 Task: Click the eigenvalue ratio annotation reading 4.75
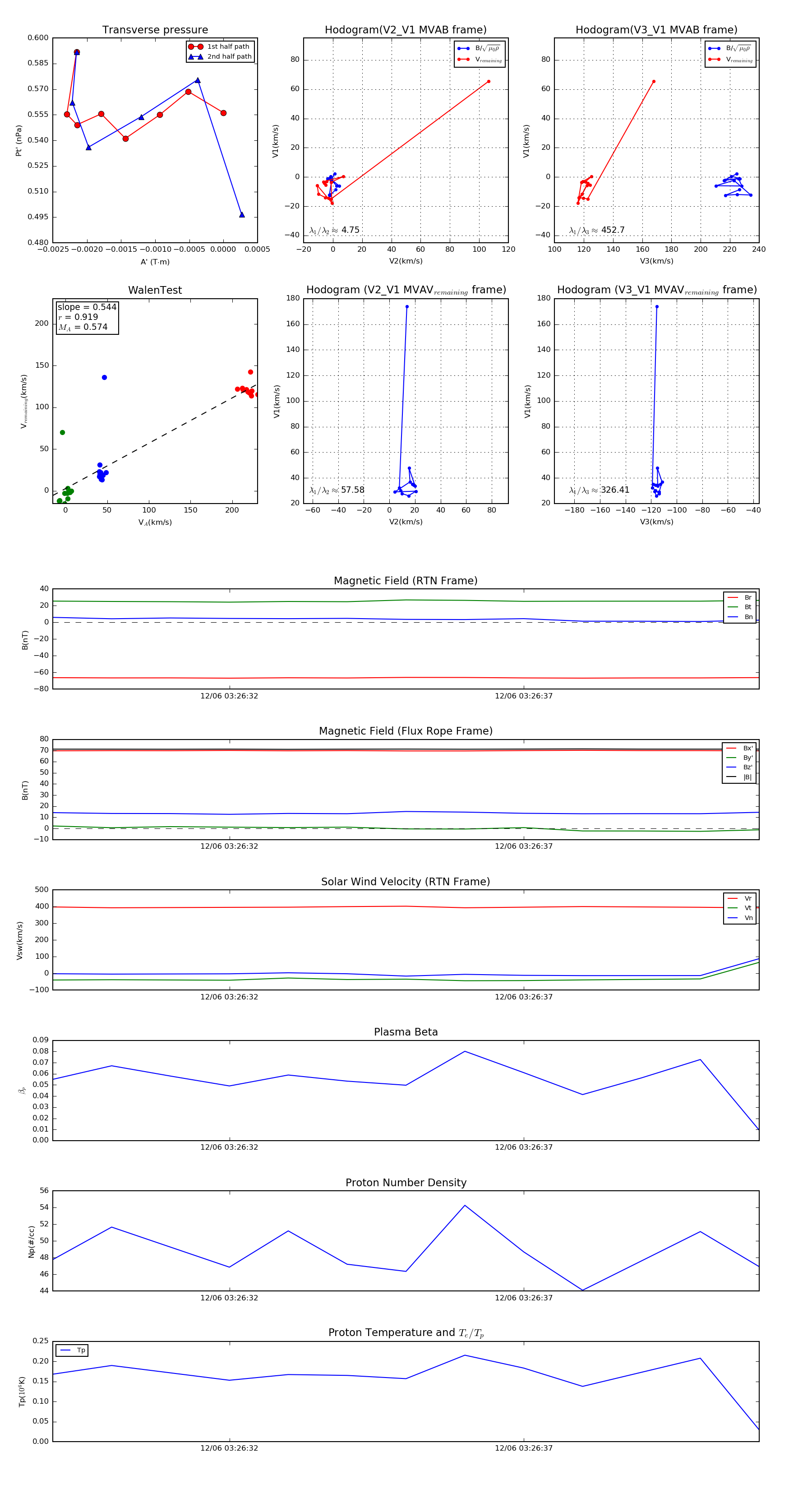point(335,230)
